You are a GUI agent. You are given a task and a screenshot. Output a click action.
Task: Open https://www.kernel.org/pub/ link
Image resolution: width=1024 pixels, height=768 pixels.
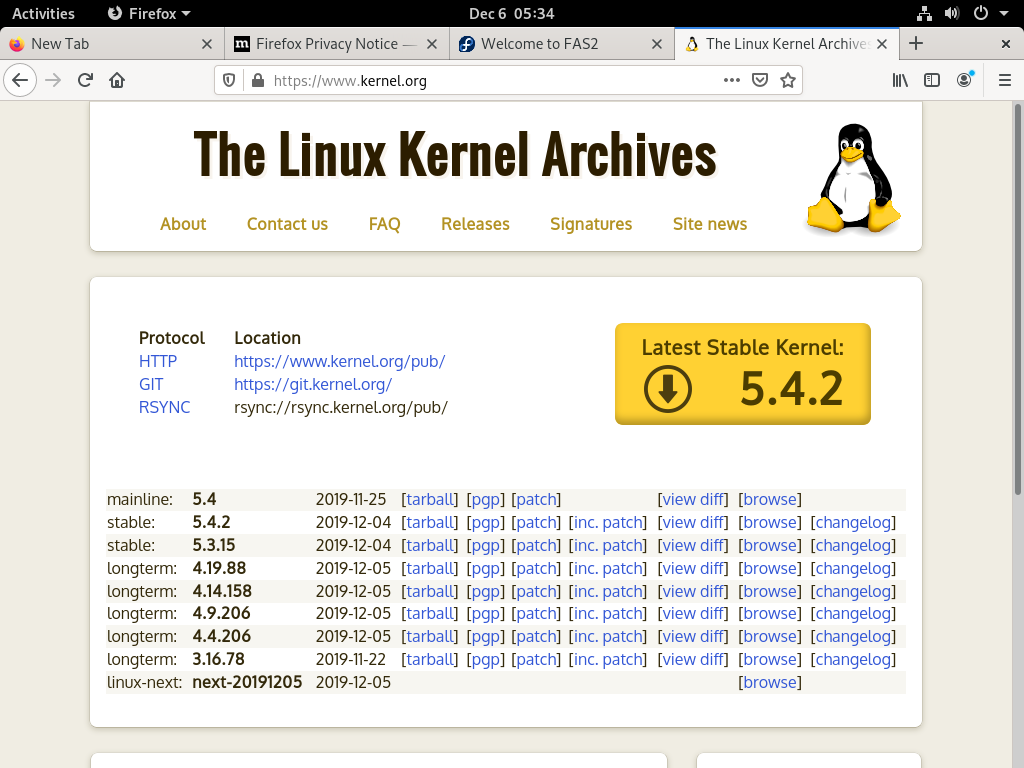tap(340, 361)
